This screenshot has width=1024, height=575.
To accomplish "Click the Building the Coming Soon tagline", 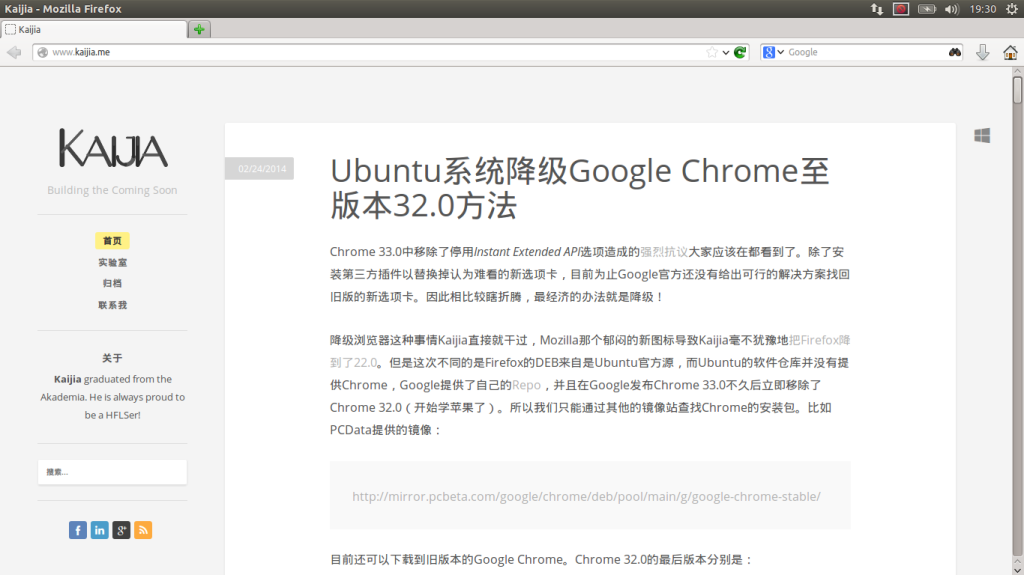I will pos(112,190).
